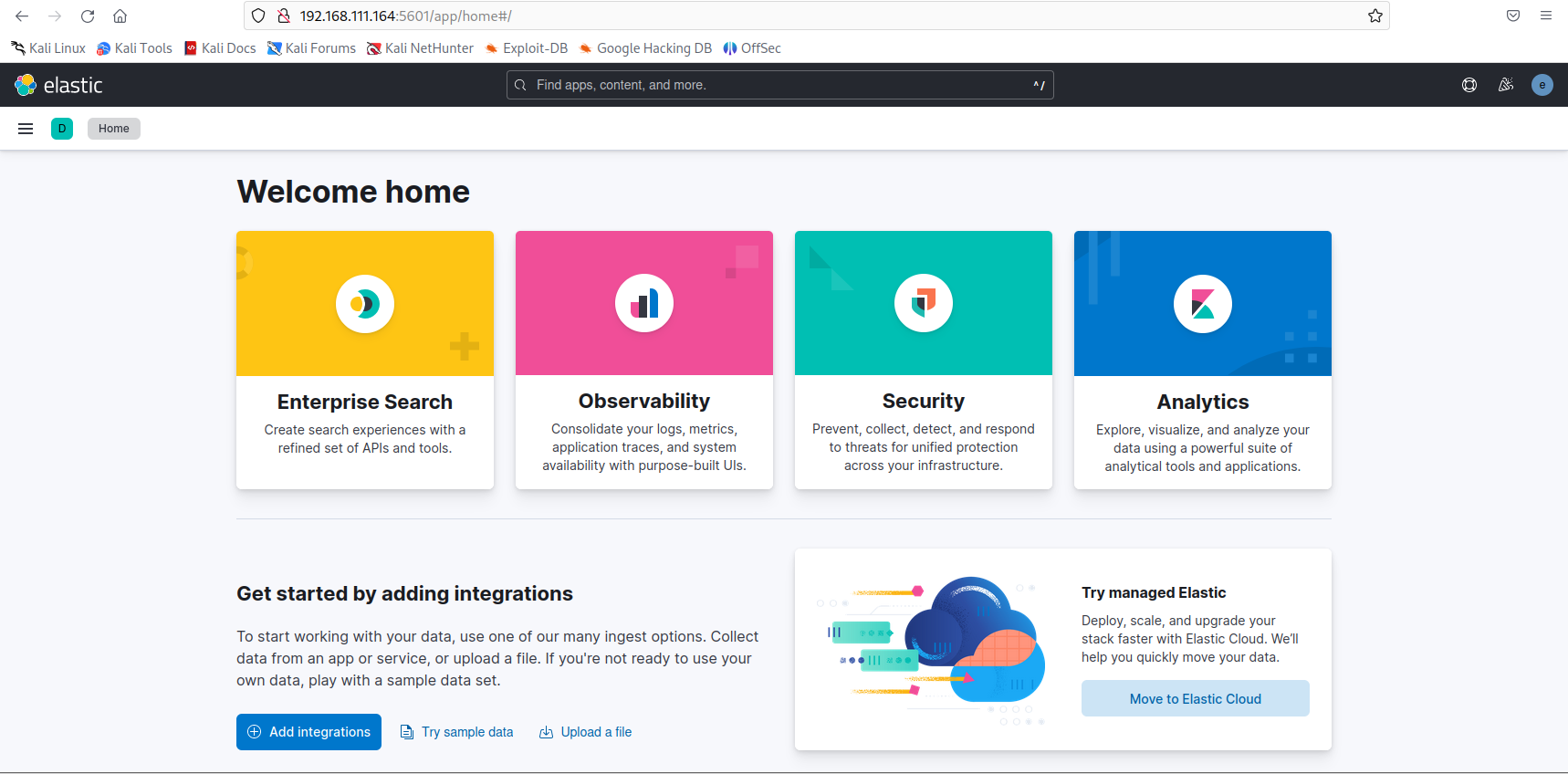
Task: Open the OffSec bookmark
Action: pyautogui.click(x=752, y=48)
